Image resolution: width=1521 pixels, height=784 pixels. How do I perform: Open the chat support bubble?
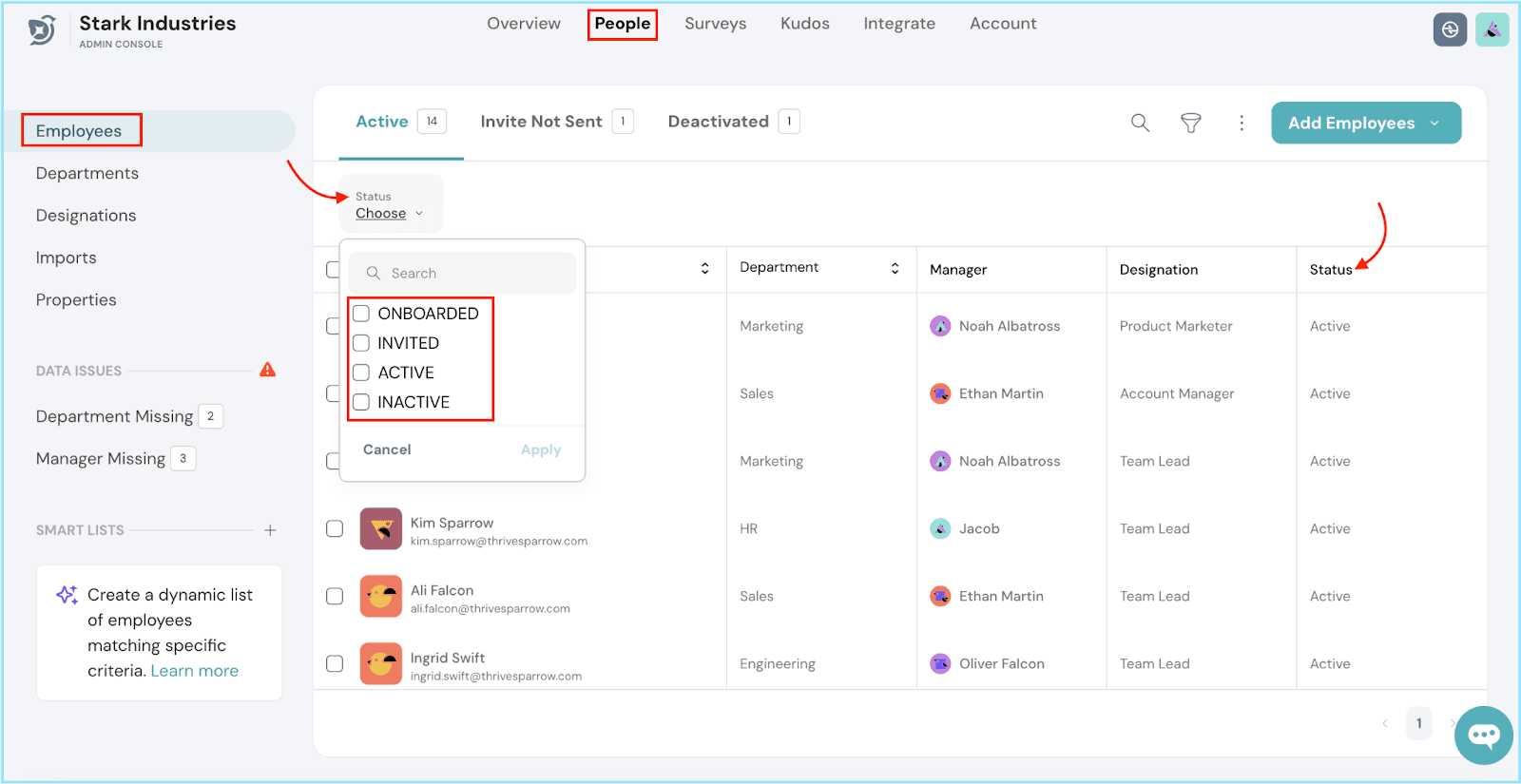coord(1484,736)
